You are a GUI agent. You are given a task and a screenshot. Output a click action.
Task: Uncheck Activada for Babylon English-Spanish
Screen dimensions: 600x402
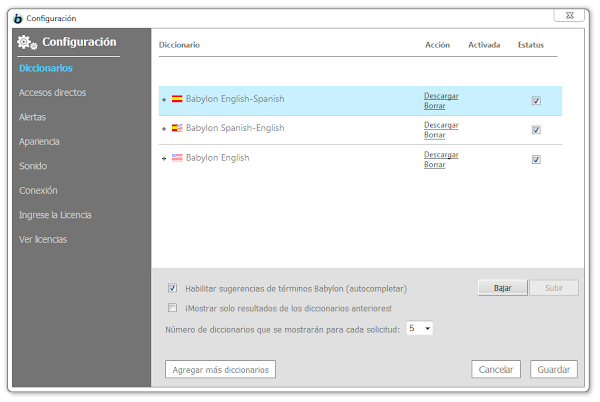pos(536,101)
